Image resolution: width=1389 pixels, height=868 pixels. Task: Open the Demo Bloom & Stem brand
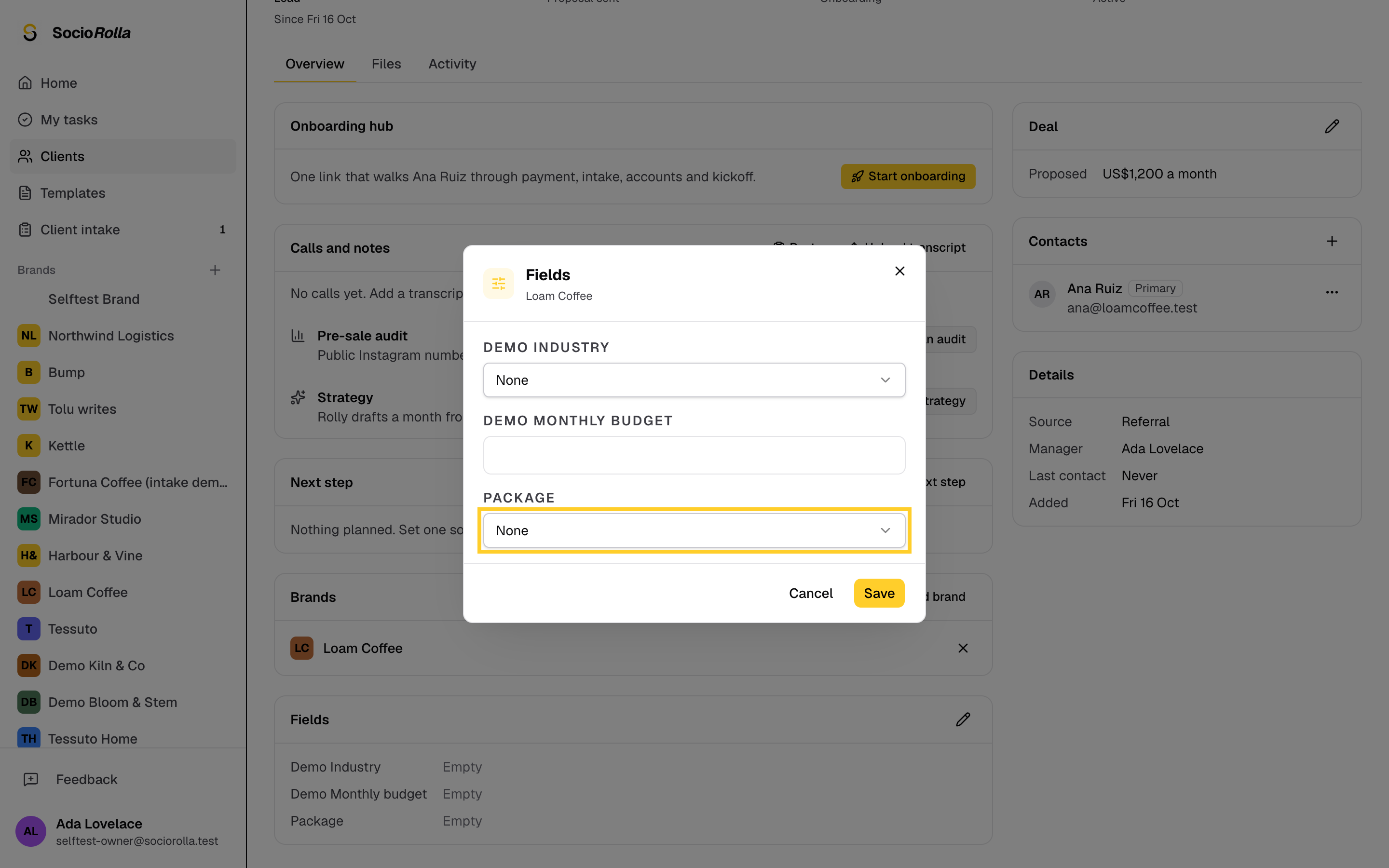pos(123,702)
